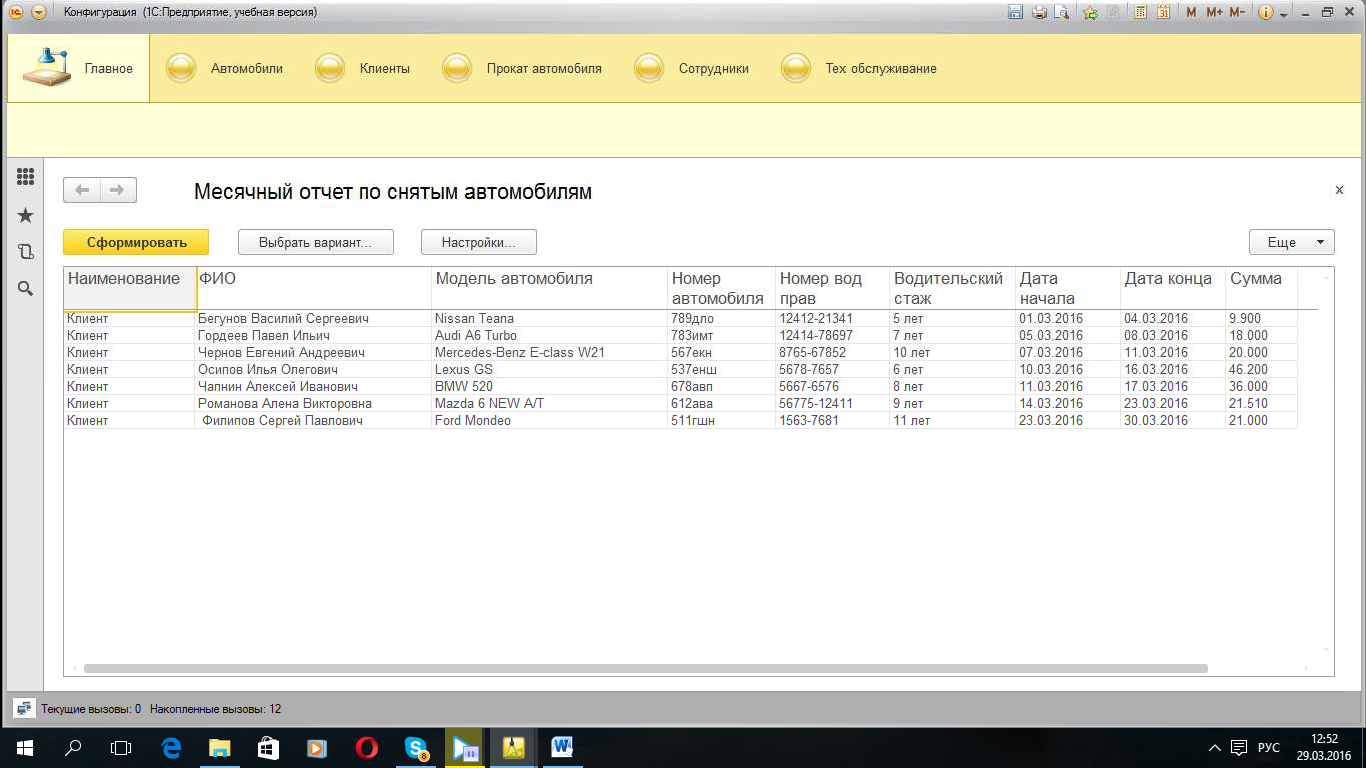Open the Автомобили section
The height and width of the screenshot is (768, 1366).
coord(225,68)
